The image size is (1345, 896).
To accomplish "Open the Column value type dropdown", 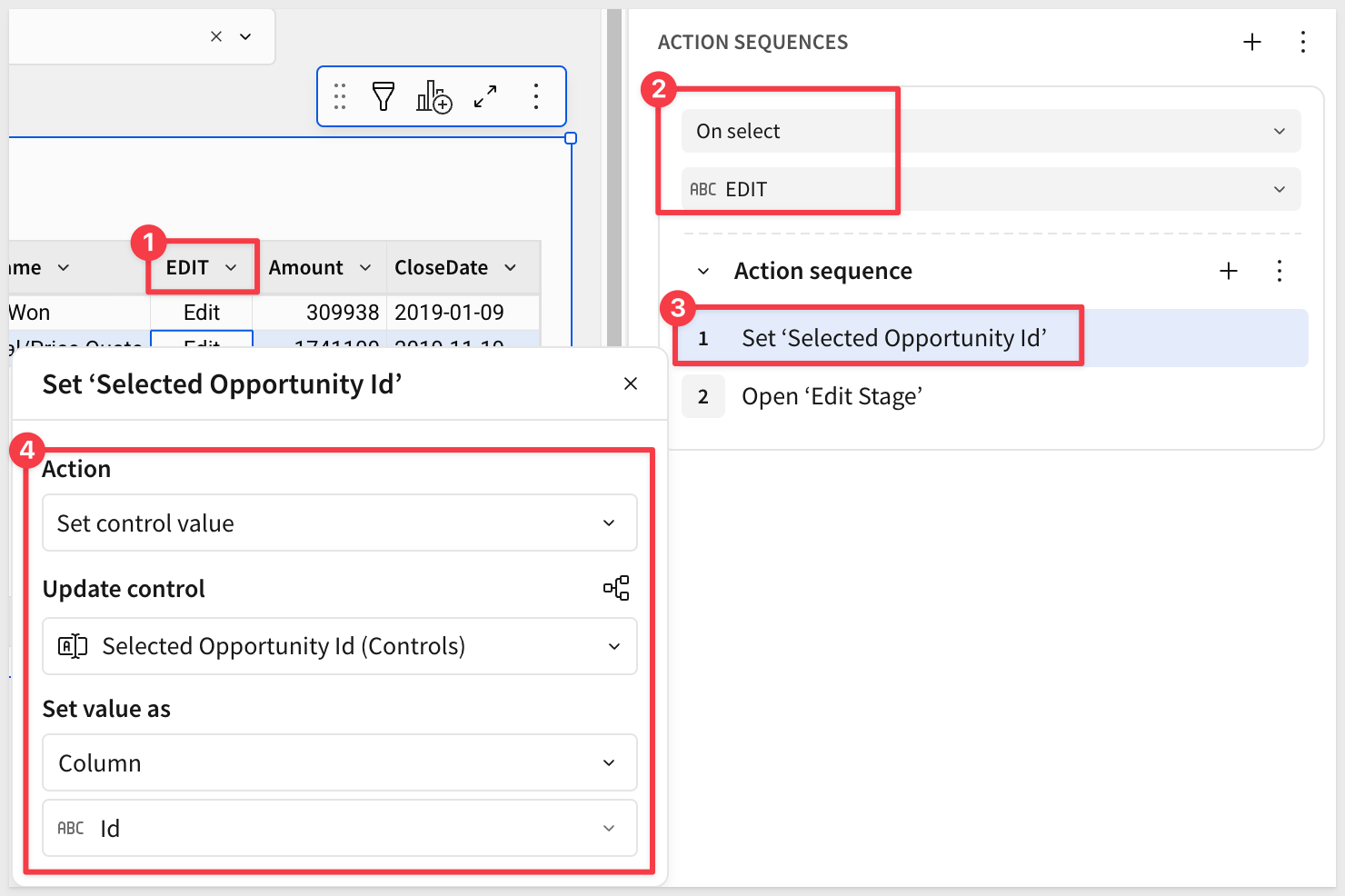I will click(339, 762).
